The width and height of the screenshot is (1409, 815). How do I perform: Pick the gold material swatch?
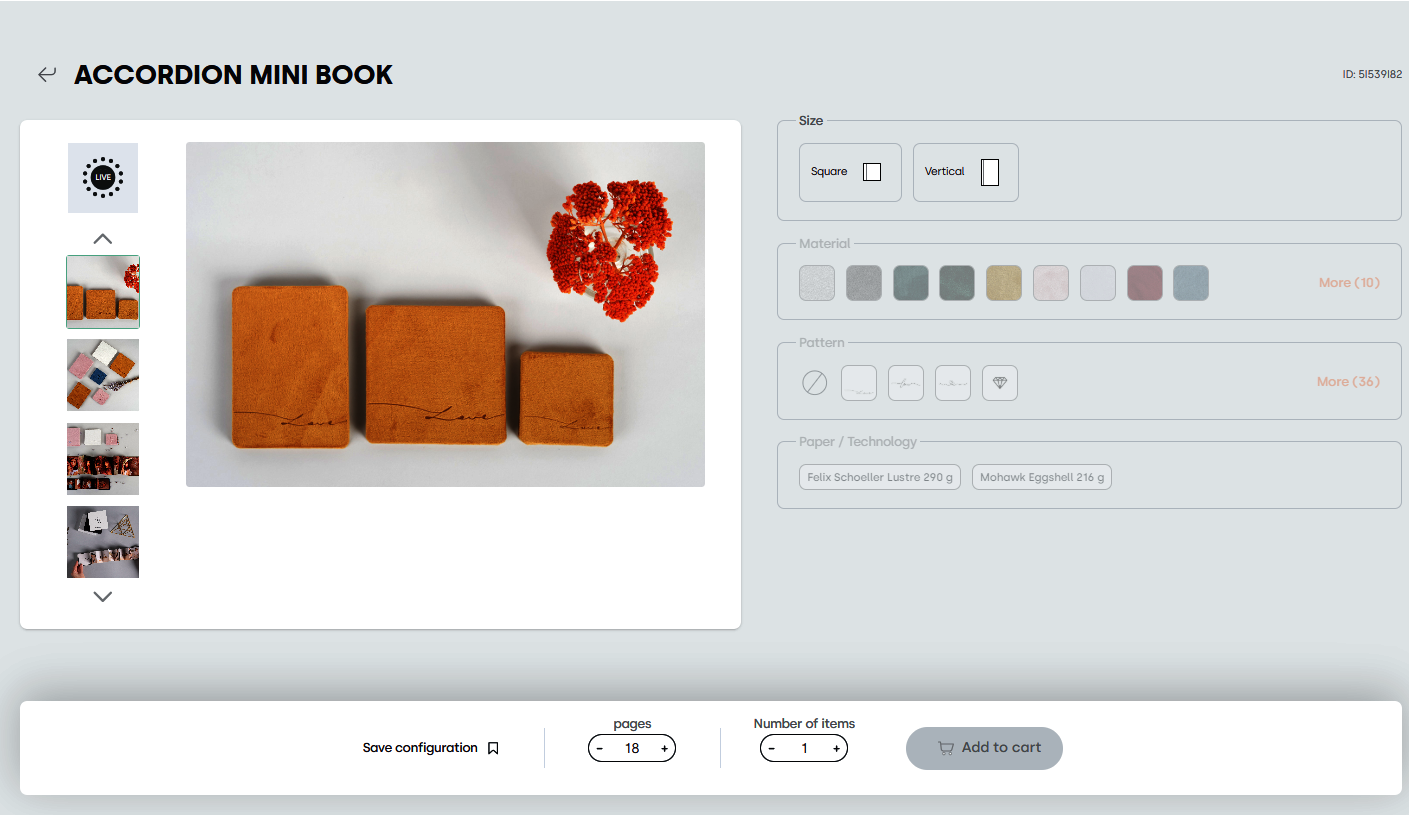[x=1004, y=283]
